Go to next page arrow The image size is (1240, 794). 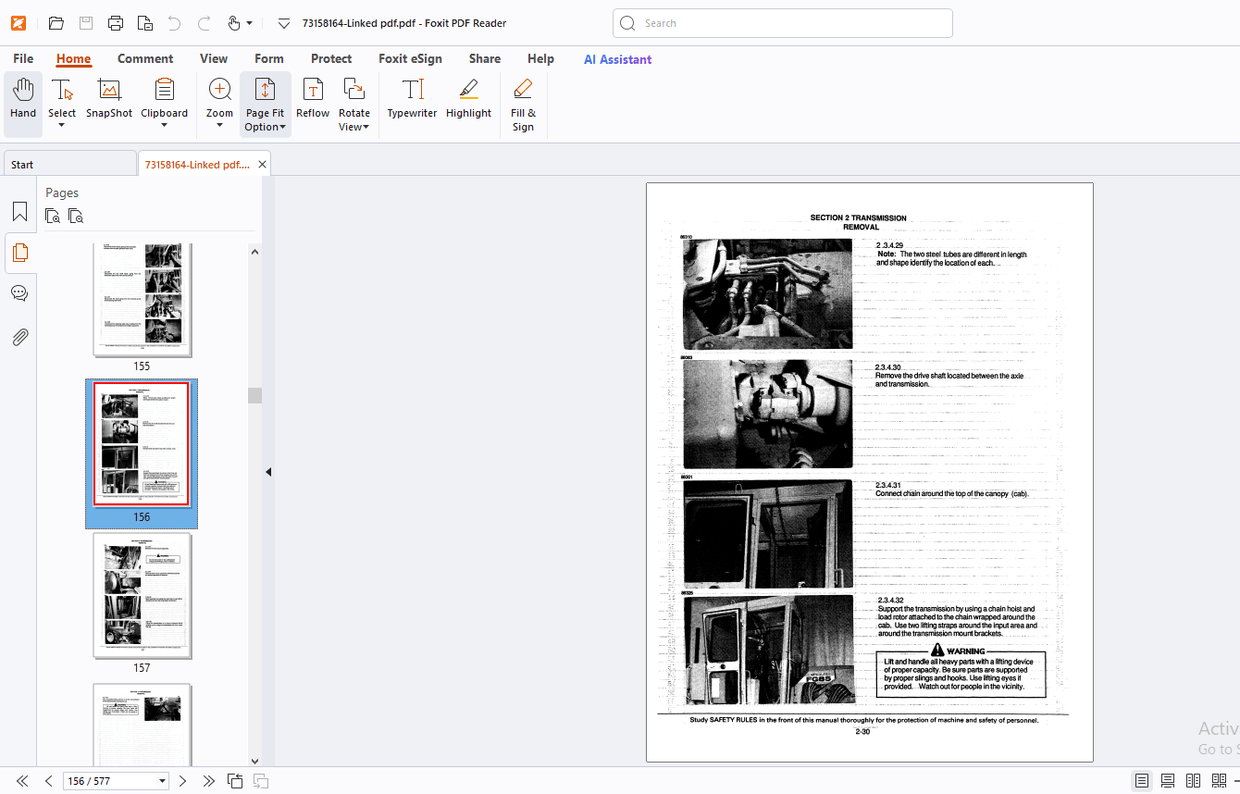[183, 781]
